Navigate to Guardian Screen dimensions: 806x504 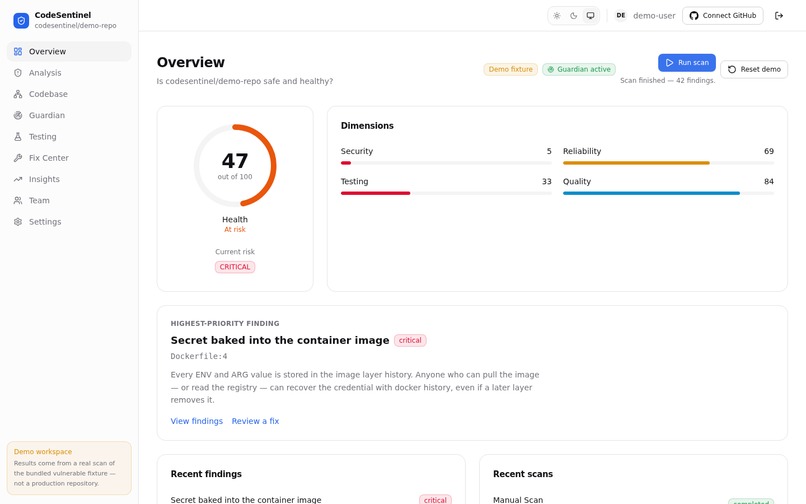coord(69,115)
